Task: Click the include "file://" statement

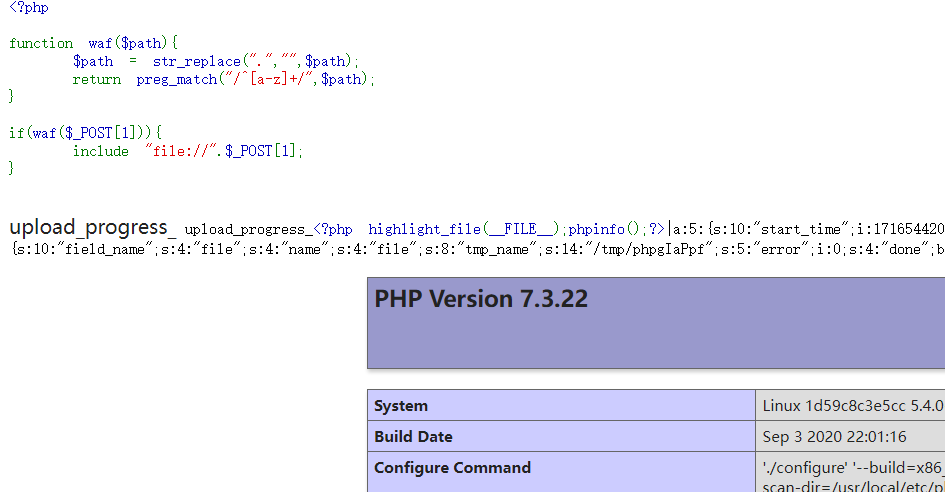Action: coord(187,151)
